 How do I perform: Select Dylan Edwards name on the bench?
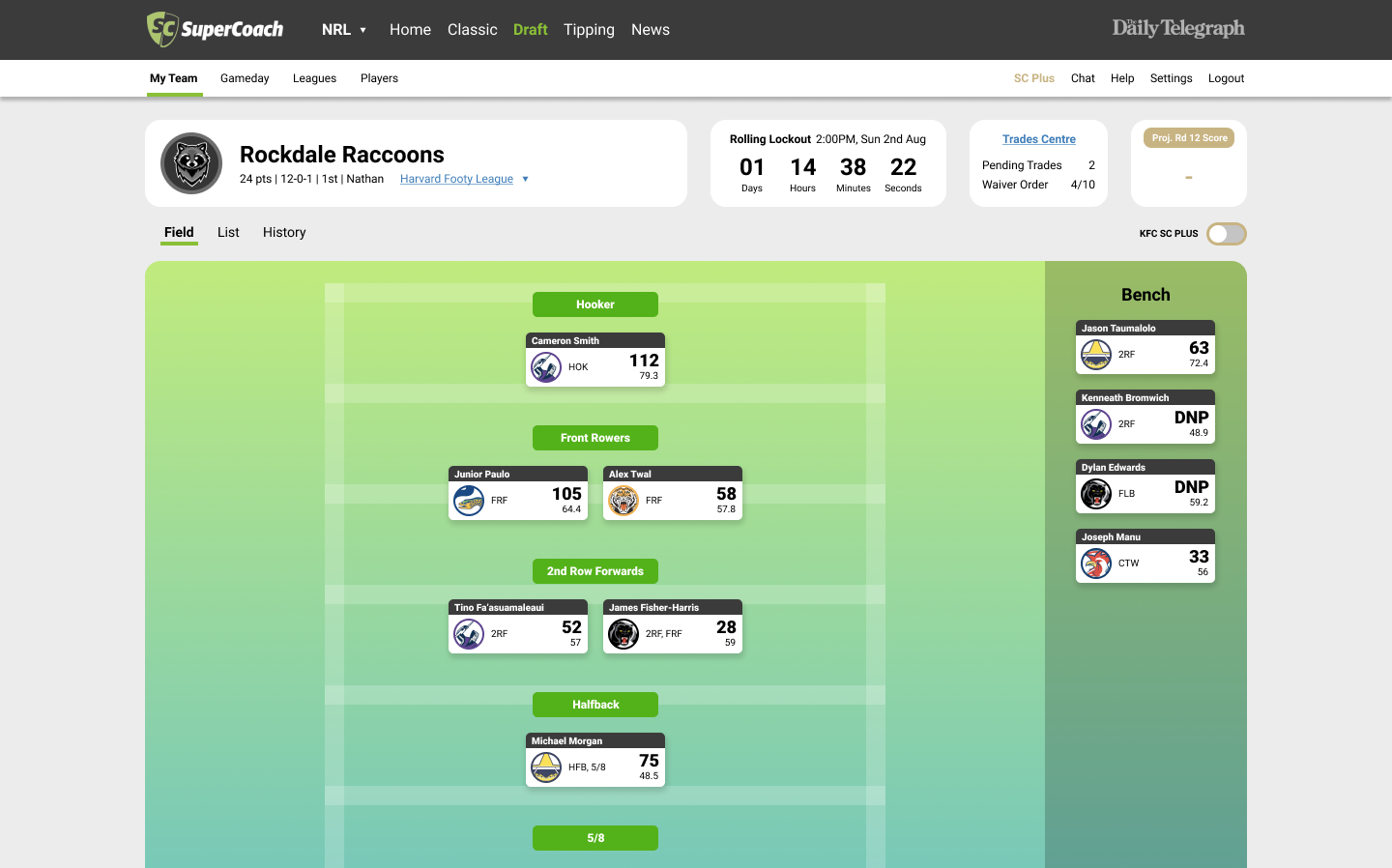pos(1114,468)
